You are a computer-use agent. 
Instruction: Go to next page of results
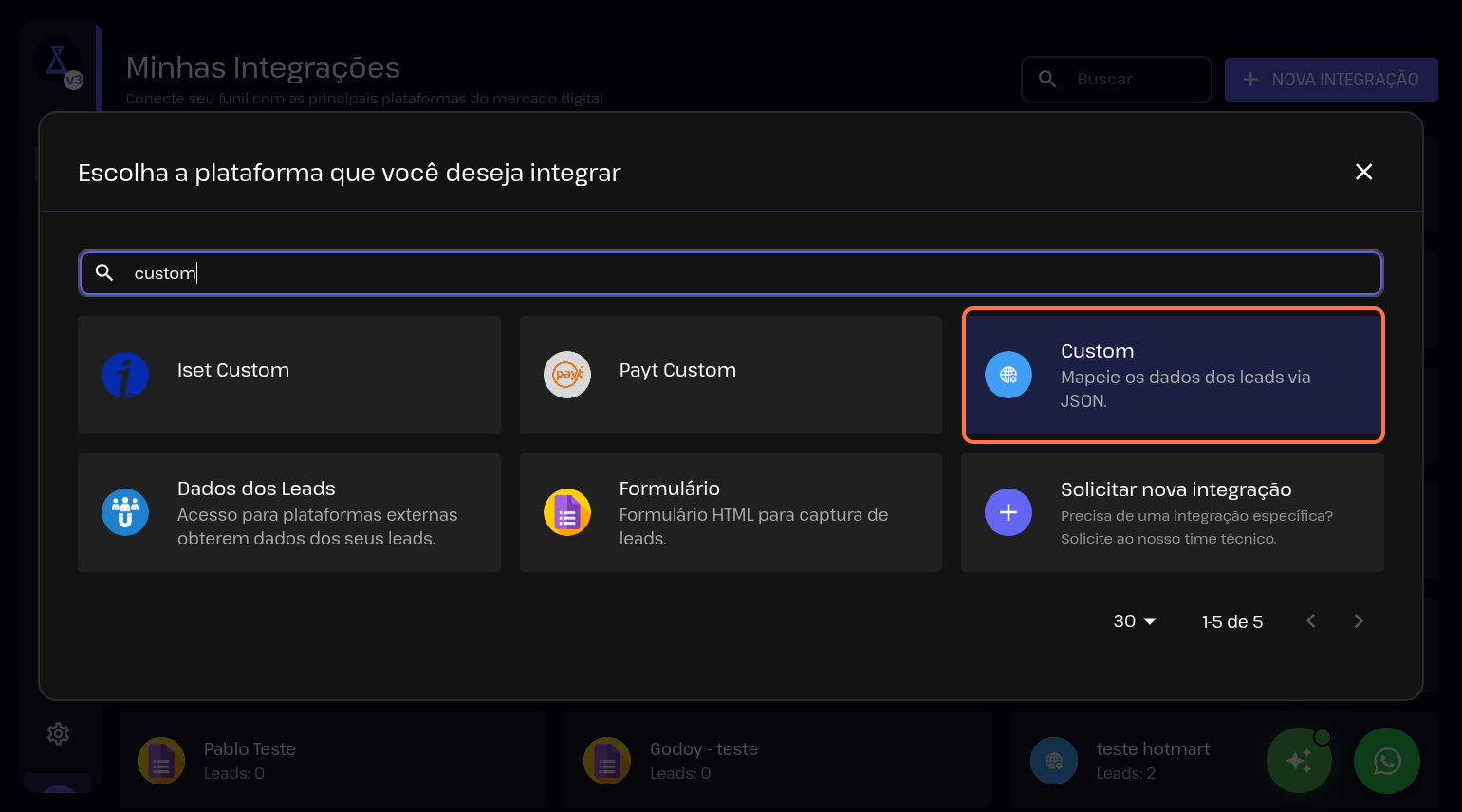(1358, 621)
